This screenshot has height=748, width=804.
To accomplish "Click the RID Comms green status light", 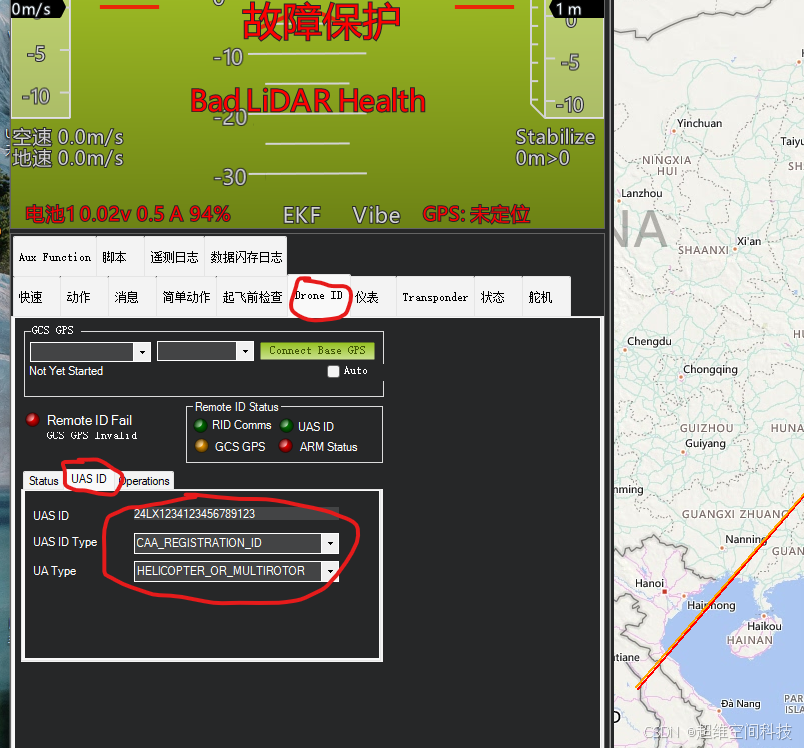I will (x=200, y=426).
